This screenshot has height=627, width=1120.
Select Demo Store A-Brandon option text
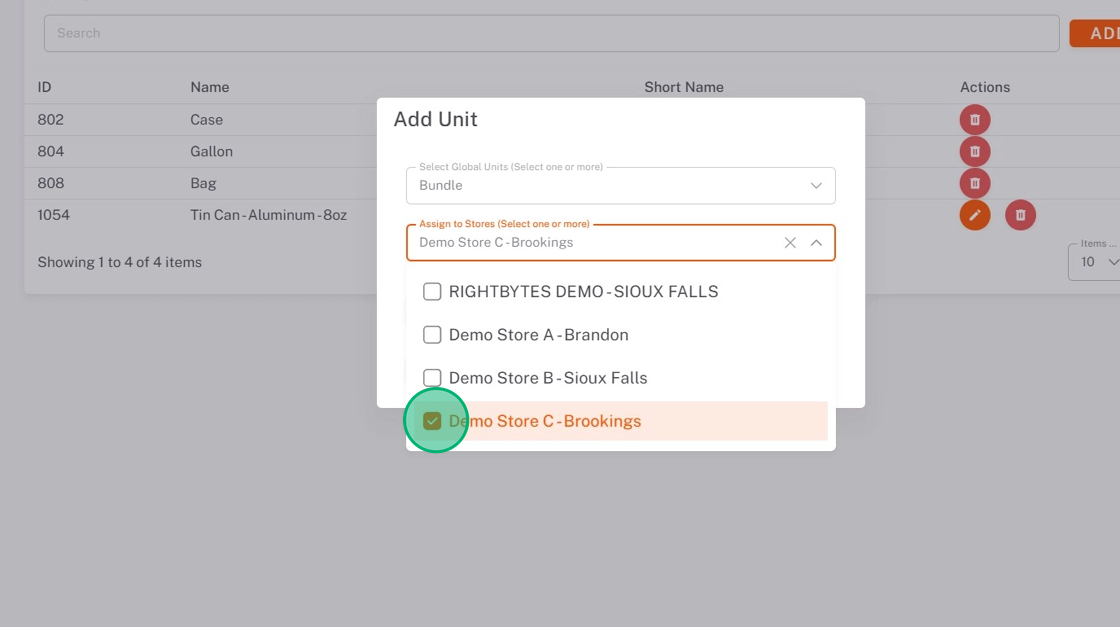538,335
